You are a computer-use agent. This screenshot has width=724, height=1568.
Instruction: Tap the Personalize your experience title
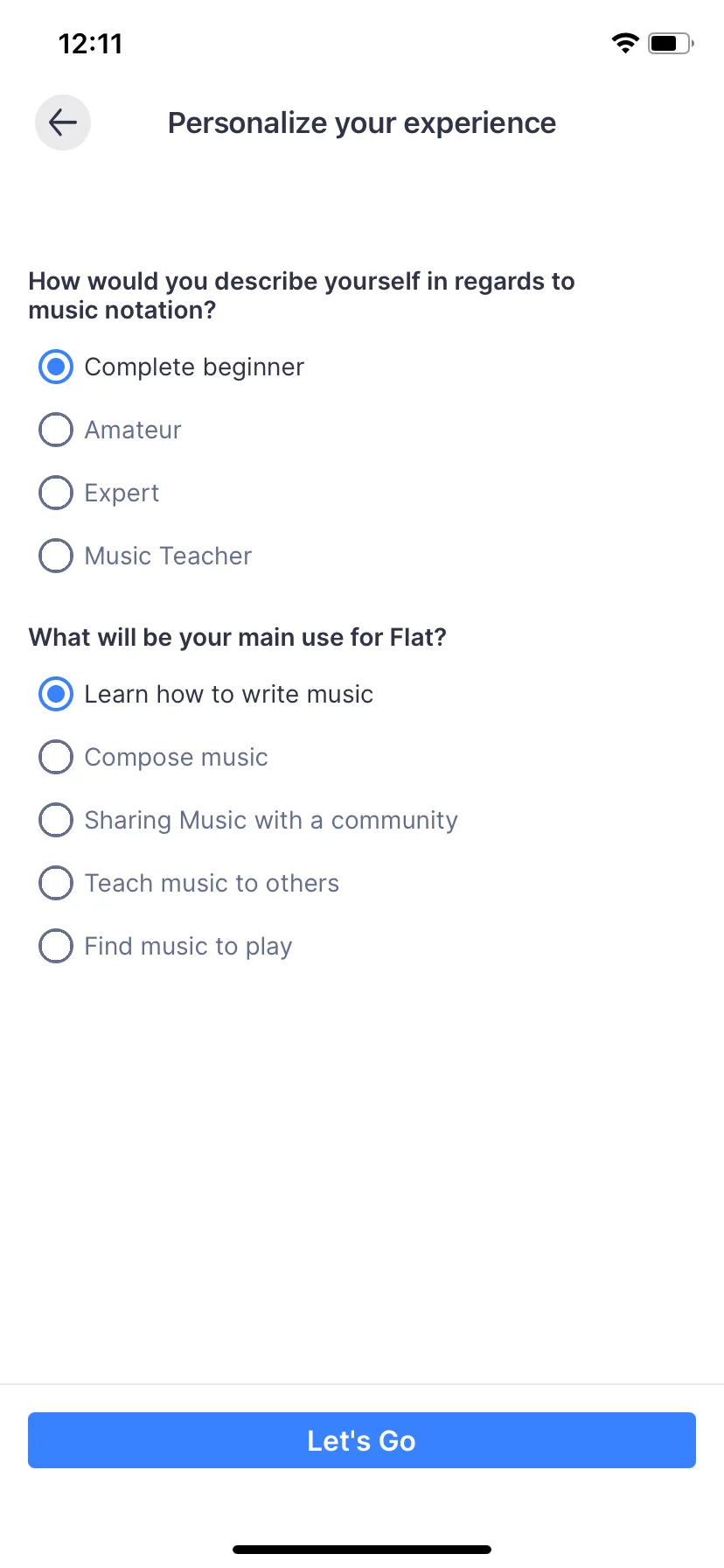362,123
